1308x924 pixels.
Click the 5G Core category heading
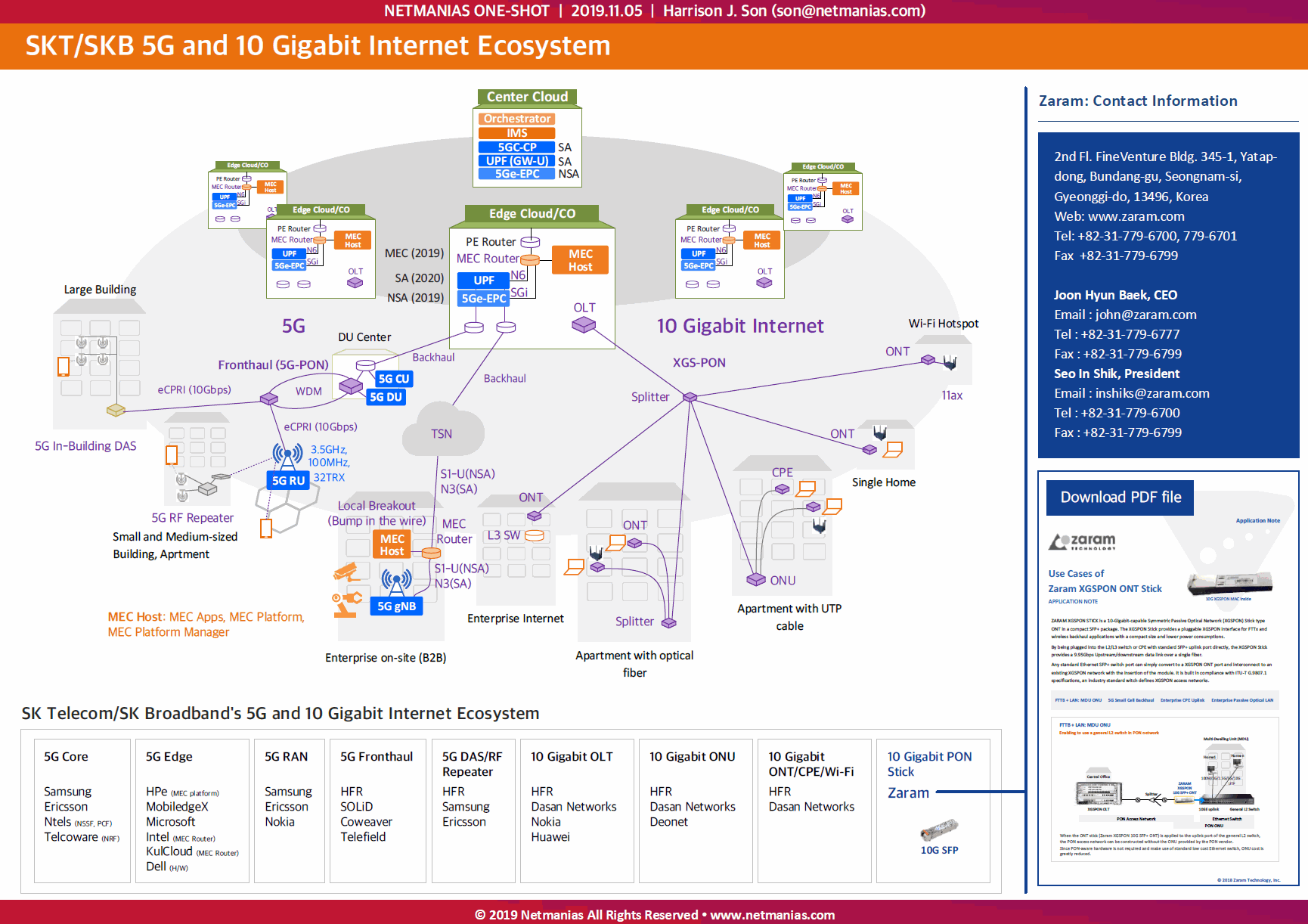[x=66, y=757]
